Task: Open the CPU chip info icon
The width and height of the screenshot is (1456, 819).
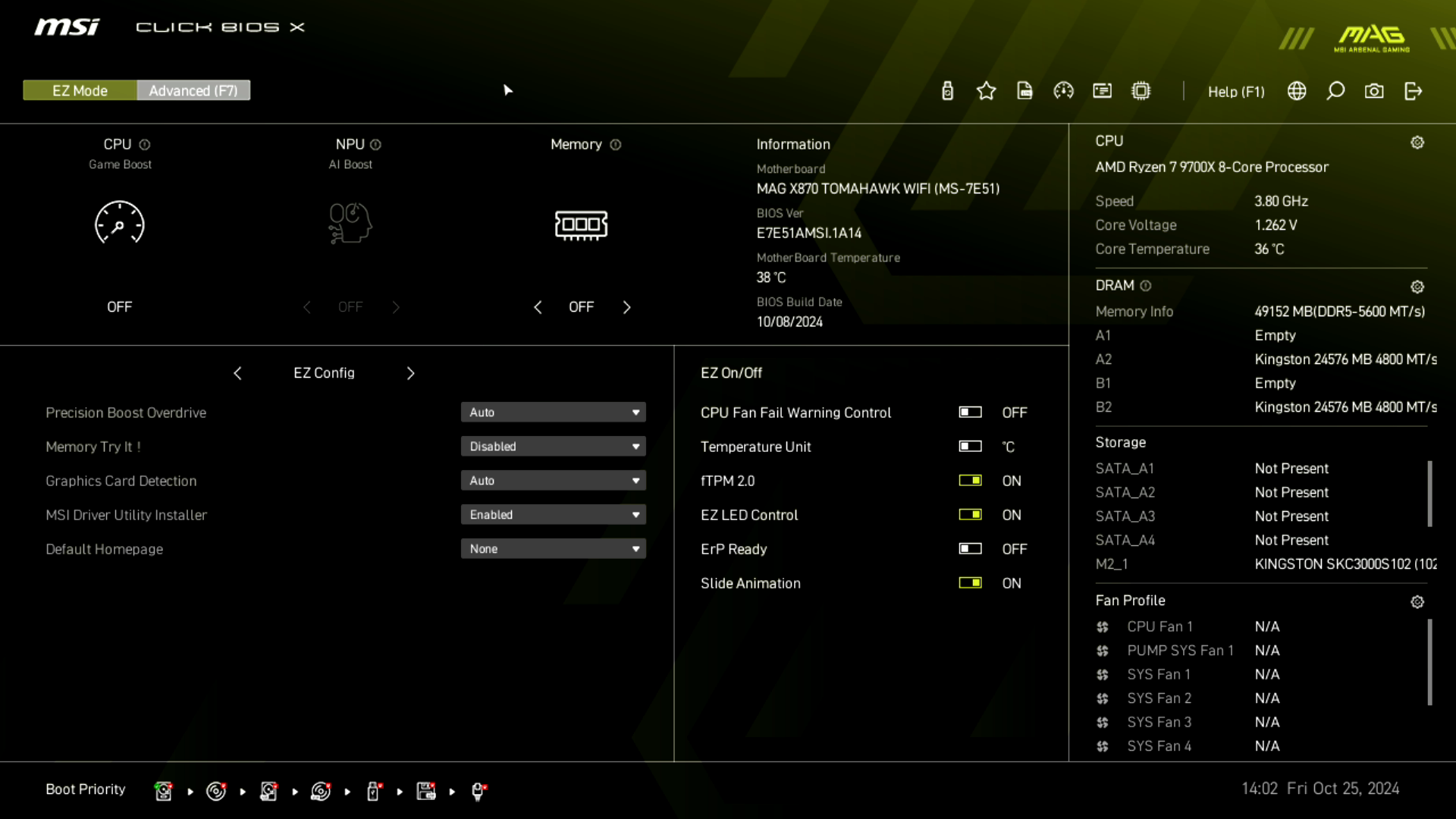Action: [x=1141, y=91]
